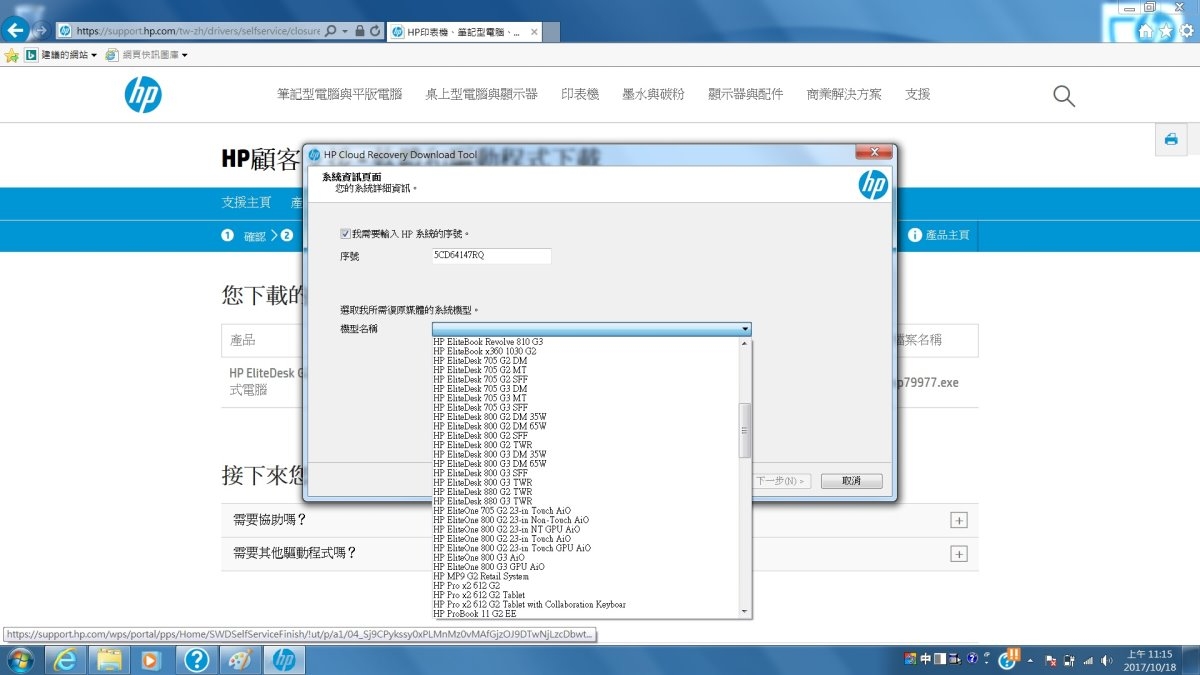Click the volume speaker tray icon
Screen dimensions: 1200x675
click(x=1106, y=661)
